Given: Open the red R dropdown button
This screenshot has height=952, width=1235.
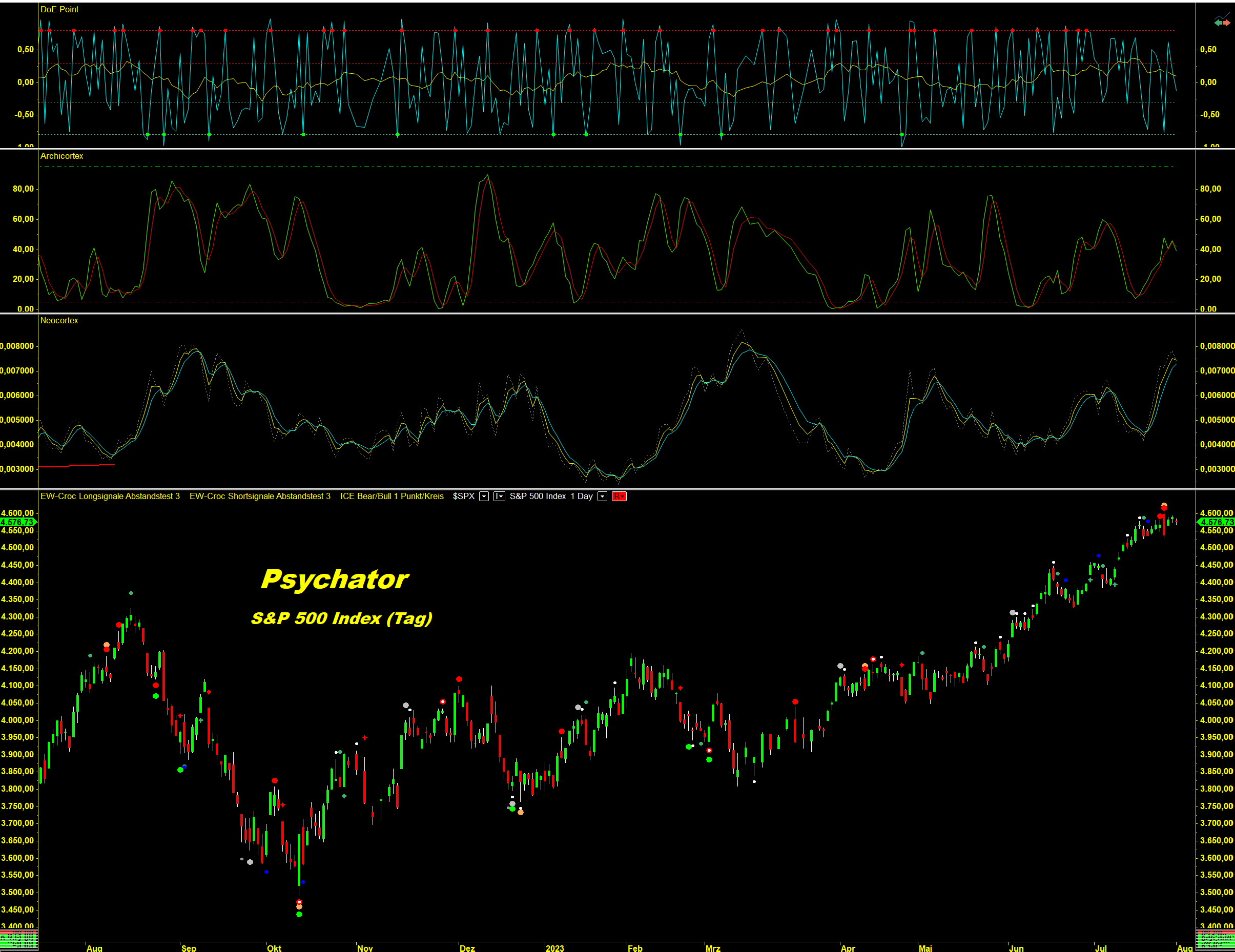Looking at the screenshot, I should [x=619, y=496].
